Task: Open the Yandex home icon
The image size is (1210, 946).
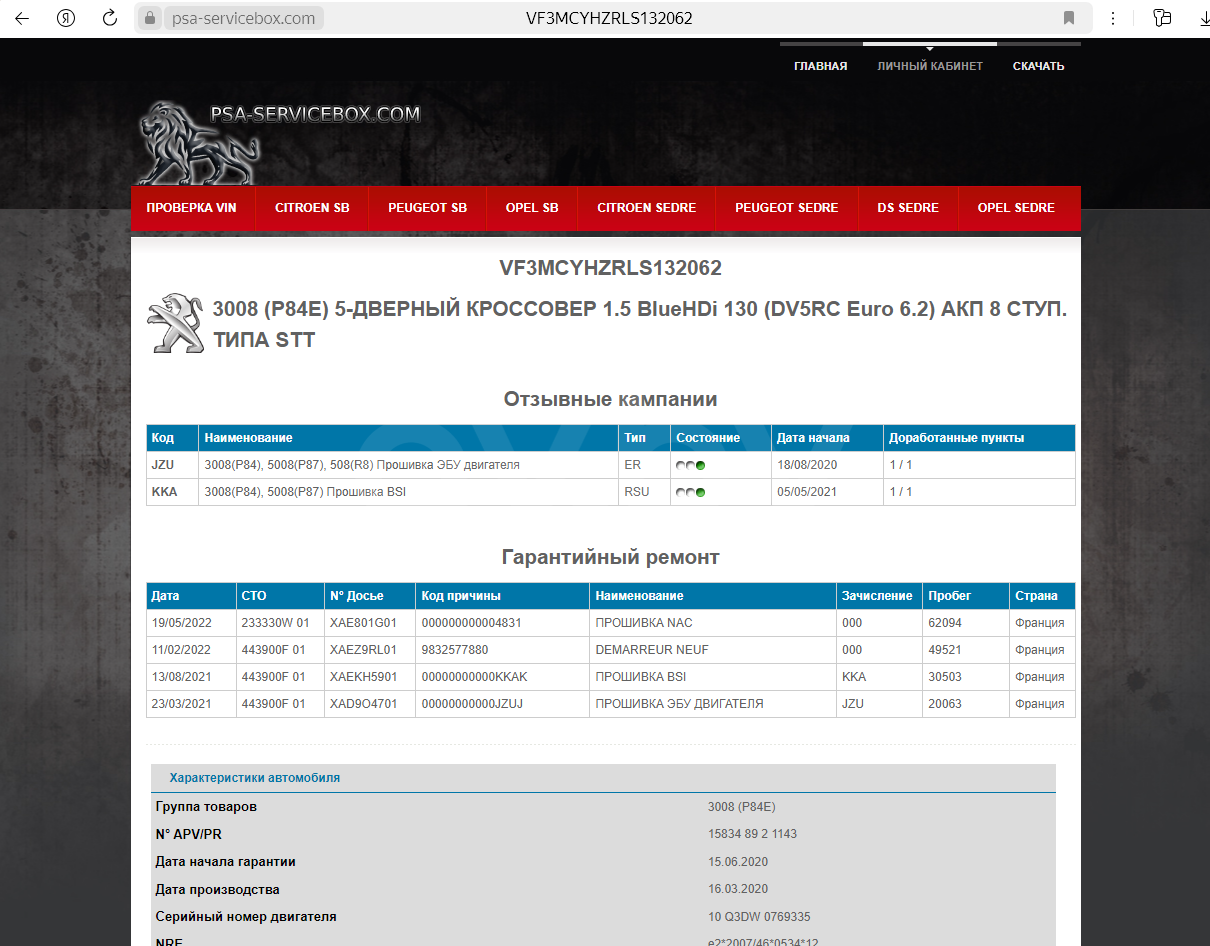Action: tap(66, 18)
